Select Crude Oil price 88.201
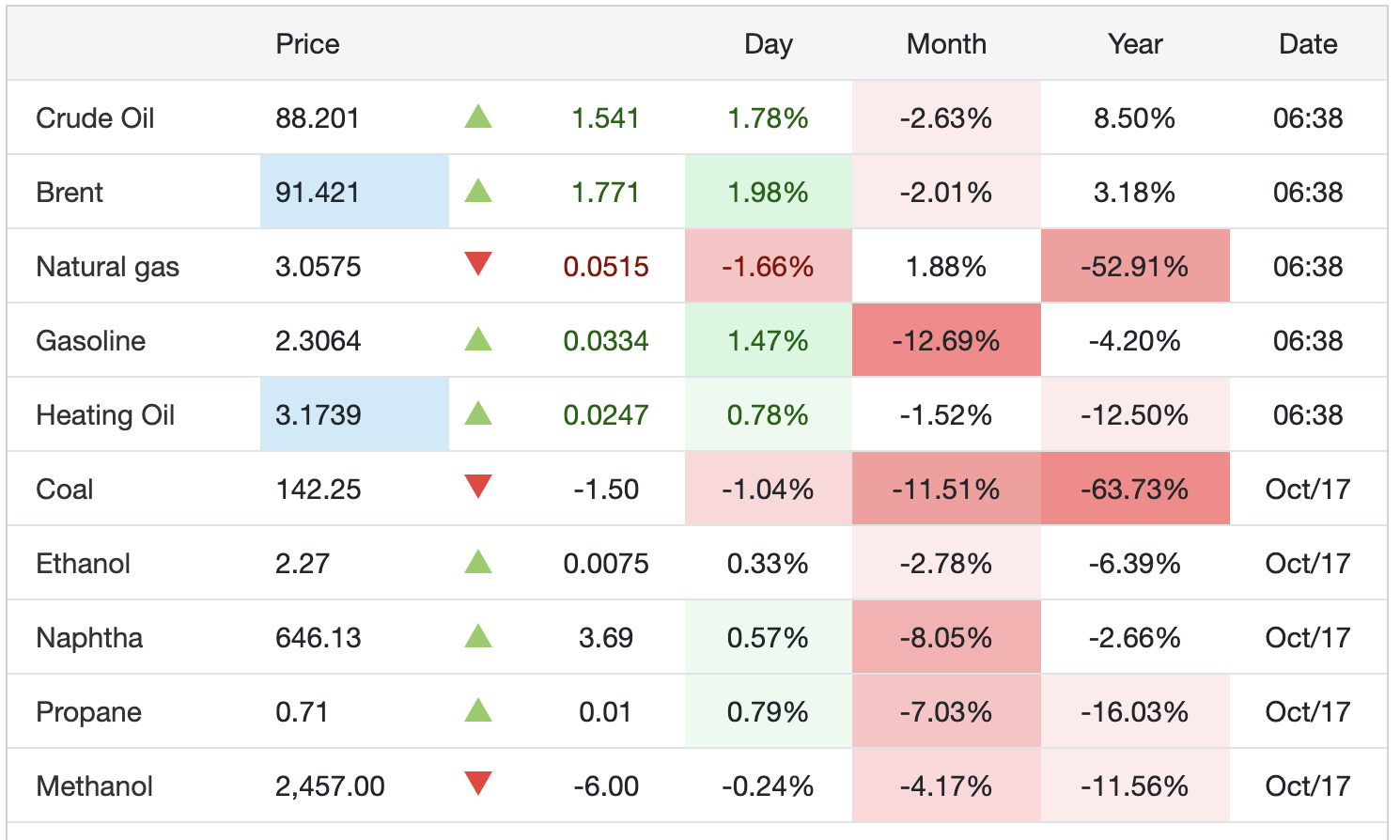The height and width of the screenshot is (840, 1400). (318, 118)
